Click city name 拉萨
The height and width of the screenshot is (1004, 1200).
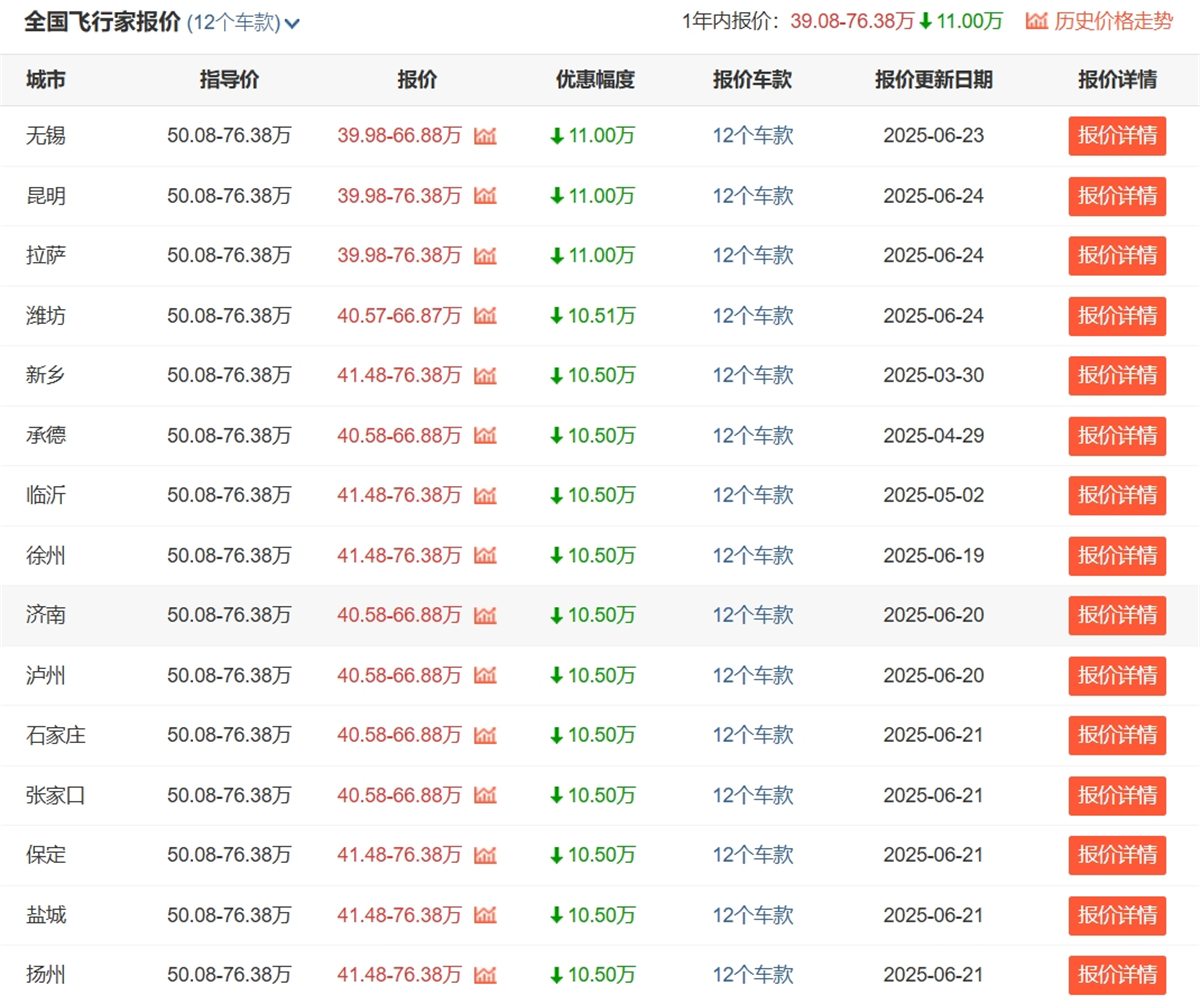[46, 256]
